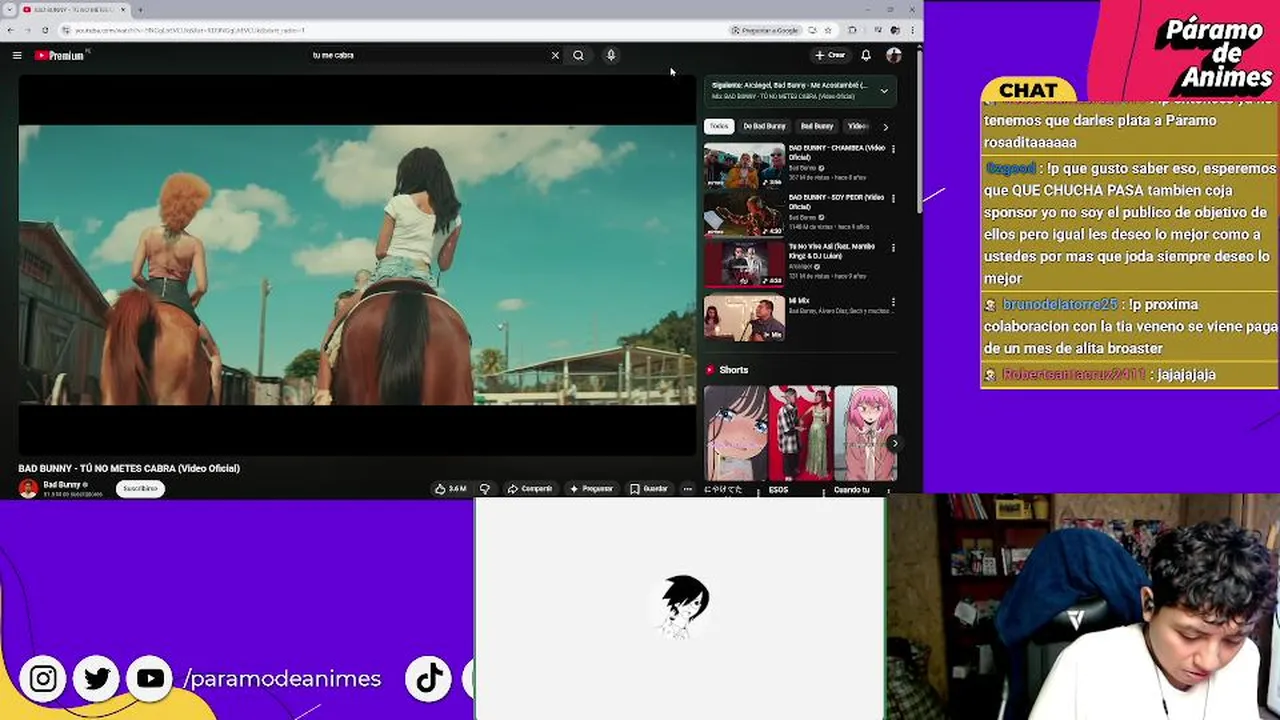Screen dimensions: 1280x720
Task: Open the account avatar menu
Action: [894, 55]
